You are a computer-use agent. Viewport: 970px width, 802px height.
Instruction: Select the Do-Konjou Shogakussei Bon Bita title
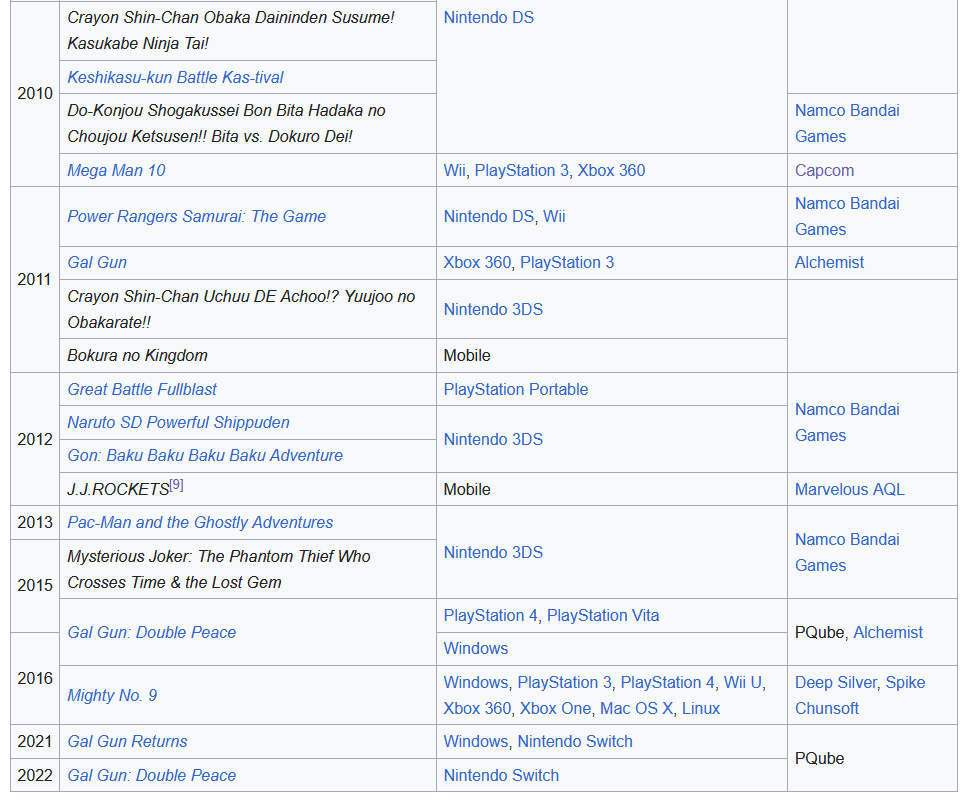click(x=226, y=123)
